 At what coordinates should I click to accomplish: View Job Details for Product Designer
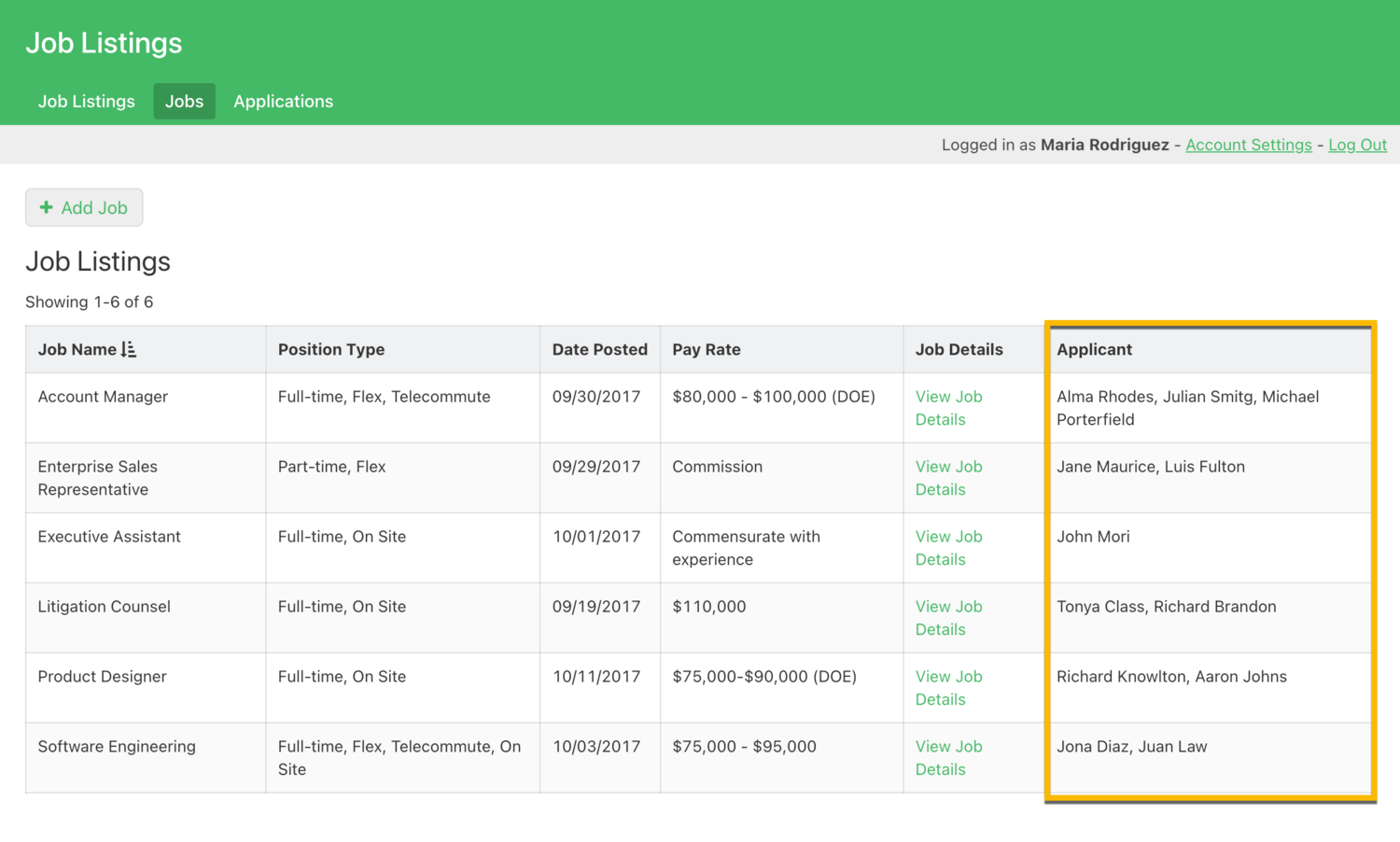click(948, 688)
